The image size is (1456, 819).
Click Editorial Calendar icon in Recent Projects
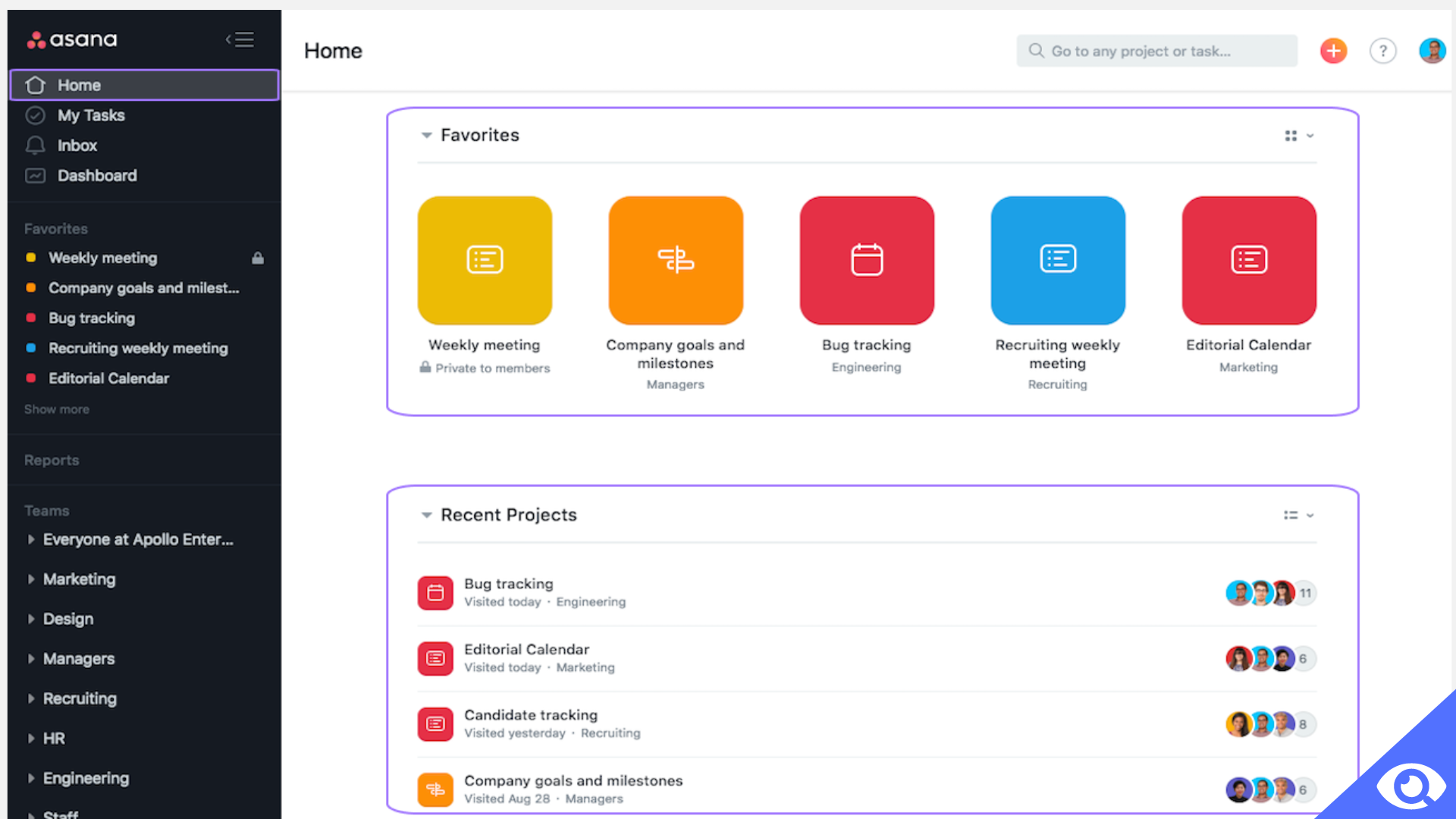click(435, 658)
